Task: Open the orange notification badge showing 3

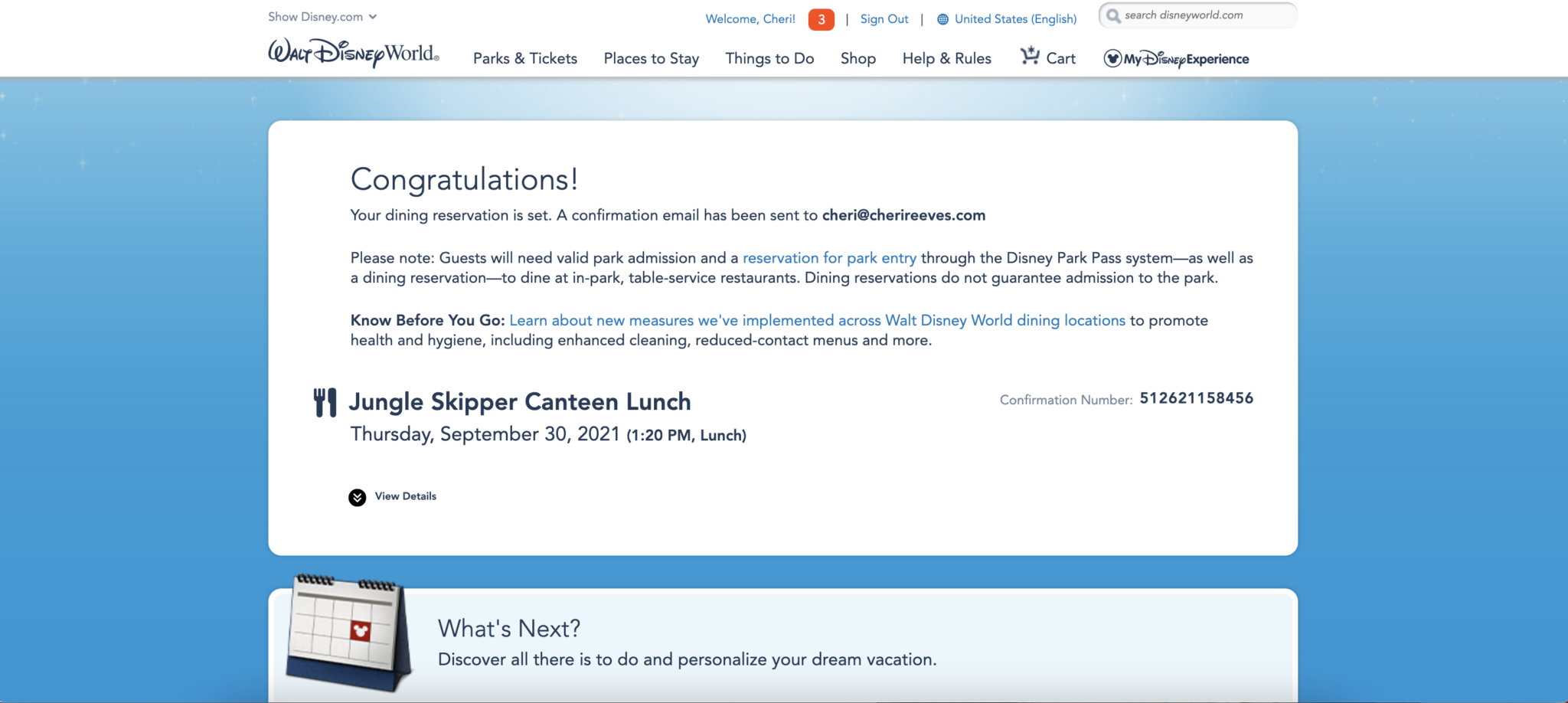Action: point(821,19)
